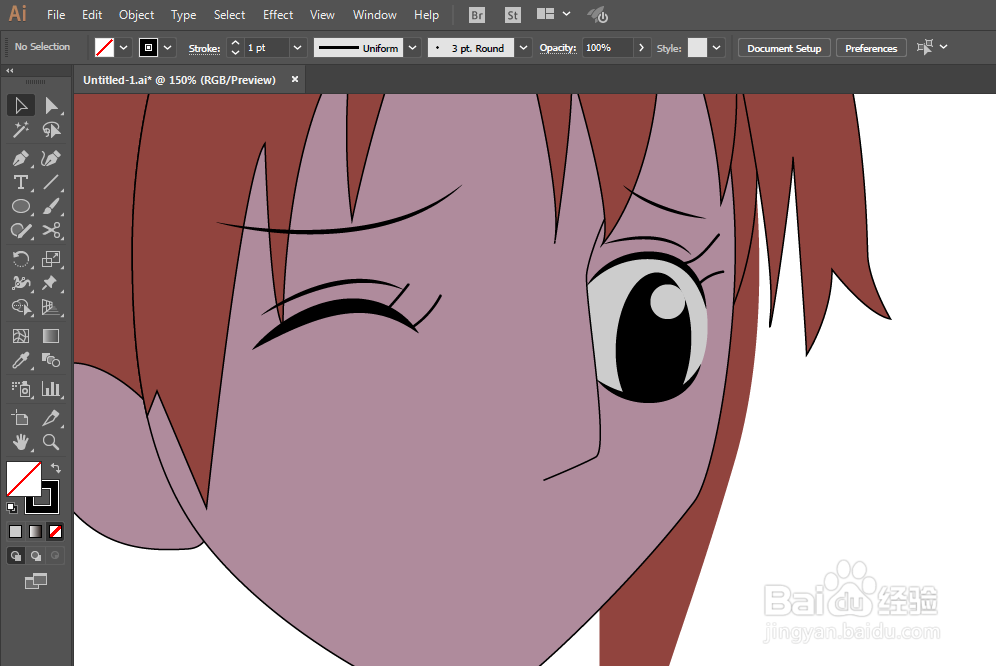Viewport: 996px width, 666px height.
Task: Open Adobe Stock (St)
Action: tap(513, 15)
